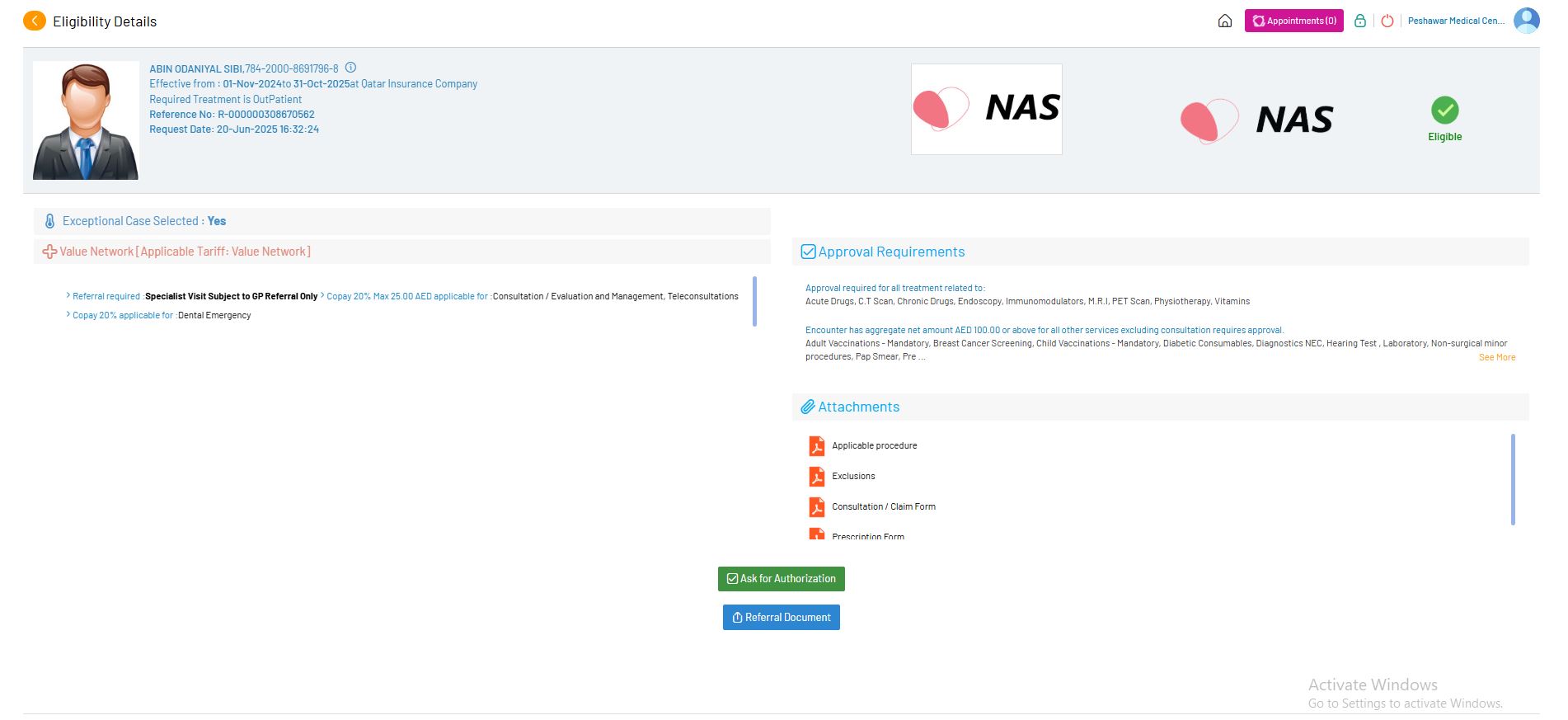Image resolution: width=1568 pixels, height=720 pixels.
Task: Click the Attachments list scrollbar
Action: point(1513,479)
